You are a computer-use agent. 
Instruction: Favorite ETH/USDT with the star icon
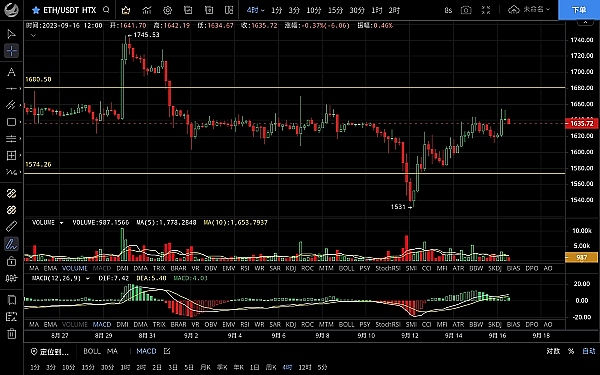(x=36, y=10)
